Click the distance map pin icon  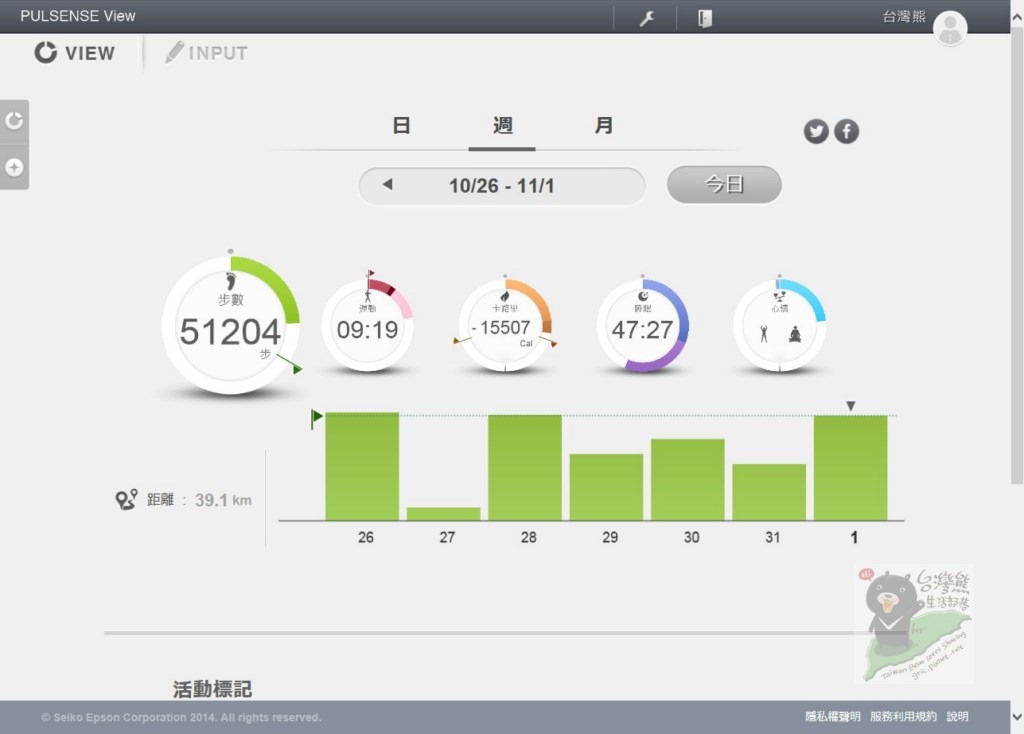point(126,500)
